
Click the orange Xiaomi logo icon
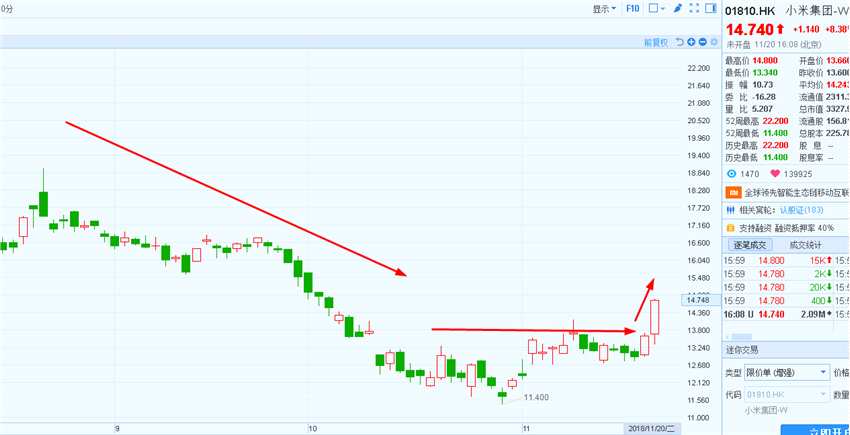[733, 193]
